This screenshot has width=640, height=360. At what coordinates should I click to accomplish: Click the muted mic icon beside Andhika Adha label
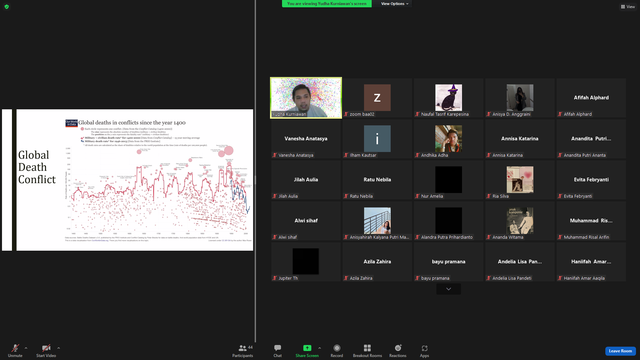tap(417, 155)
